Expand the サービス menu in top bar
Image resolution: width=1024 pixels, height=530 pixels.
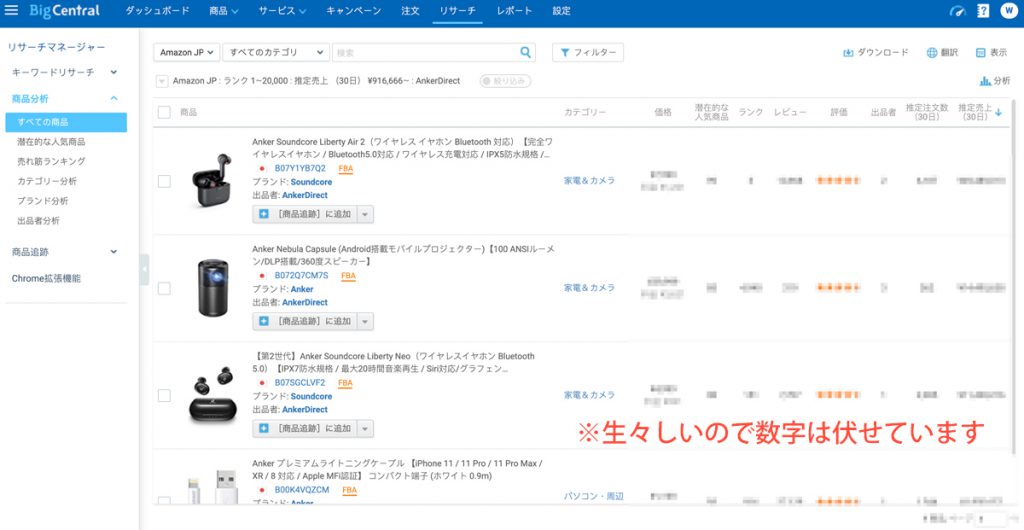(x=282, y=11)
